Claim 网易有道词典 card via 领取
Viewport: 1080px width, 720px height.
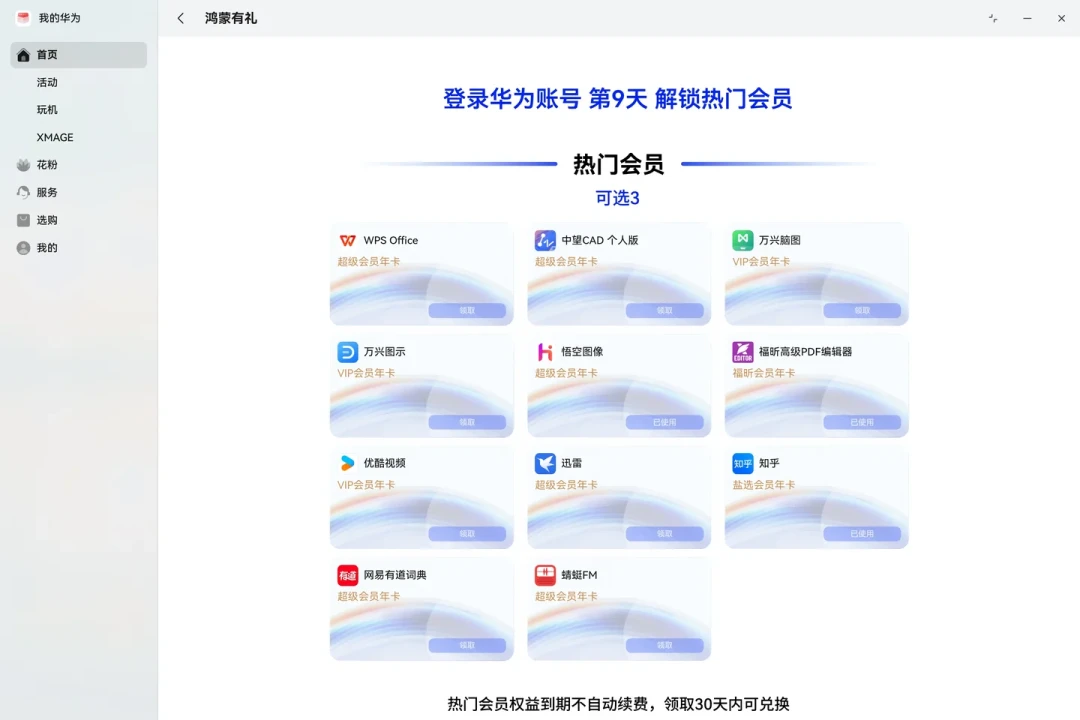(467, 646)
